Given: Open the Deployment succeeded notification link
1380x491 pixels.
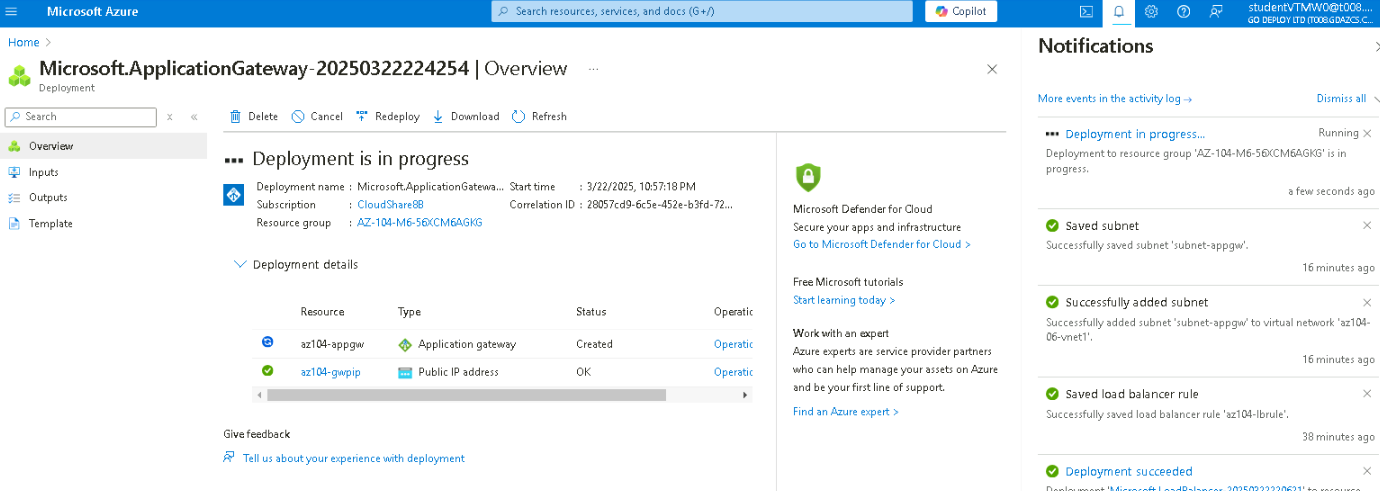Looking at the screenshot, I should (1129, 471).
